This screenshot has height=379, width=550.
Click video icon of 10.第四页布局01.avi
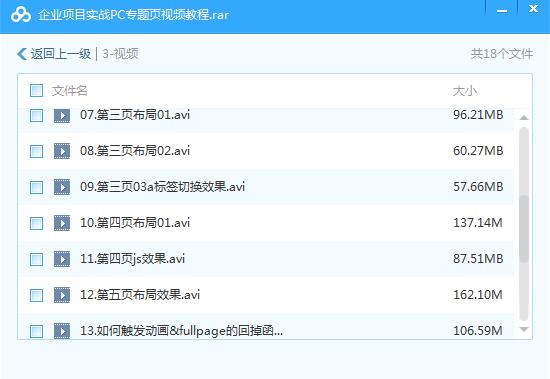point(62,223)
